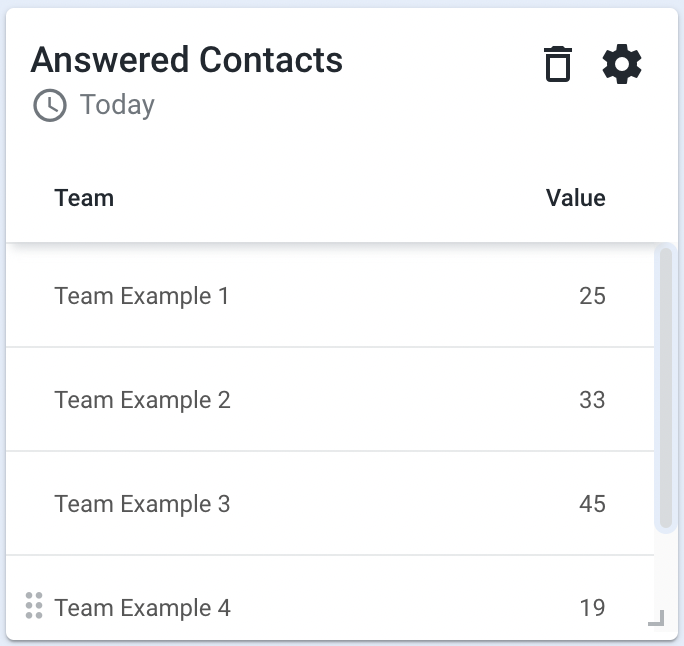Click value 33 for Team Example 2
This screenshot has width=684, height=646.
click(x=592, y=400)
